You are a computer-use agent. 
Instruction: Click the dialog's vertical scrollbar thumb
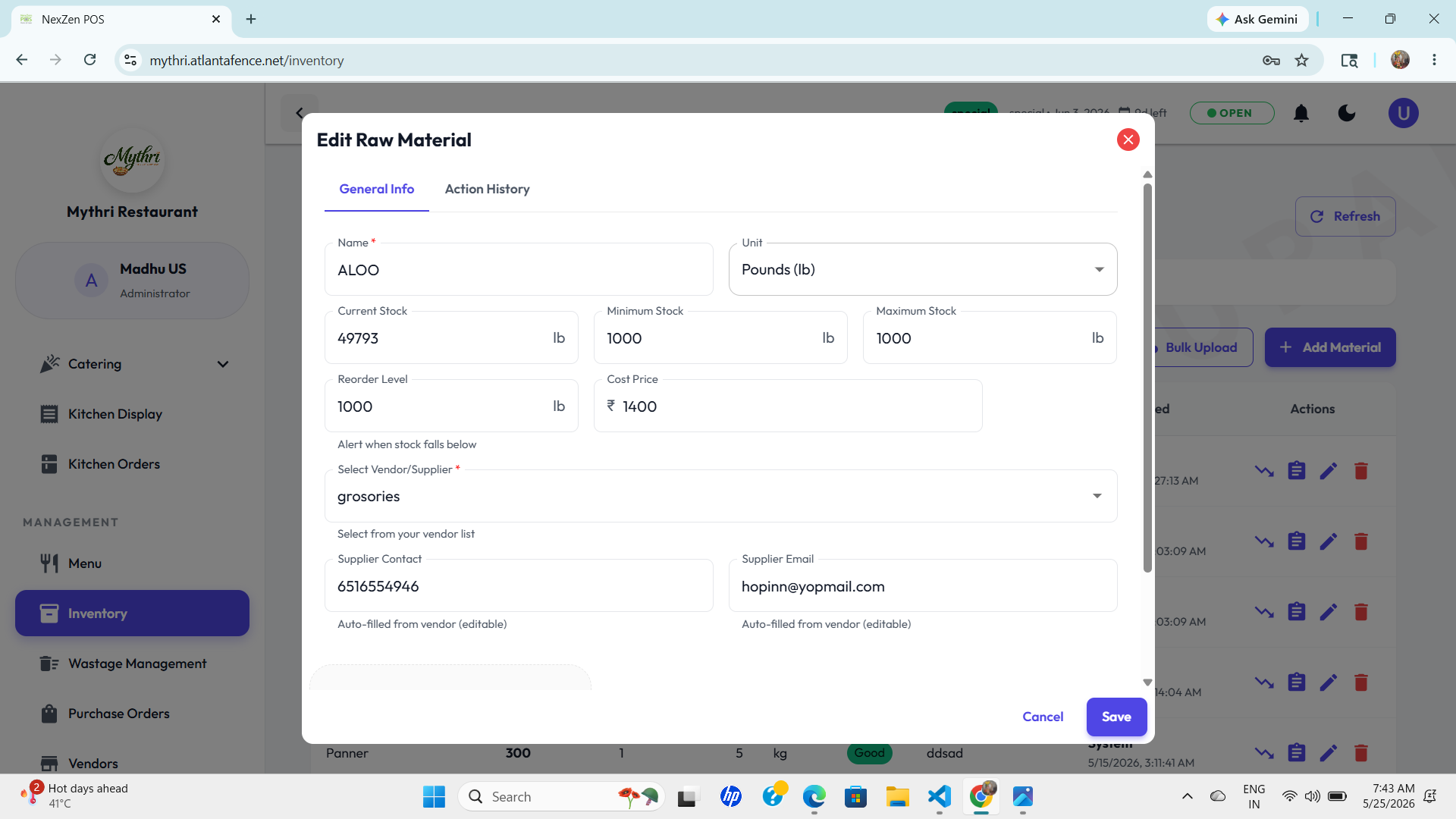pos(1147,377)
